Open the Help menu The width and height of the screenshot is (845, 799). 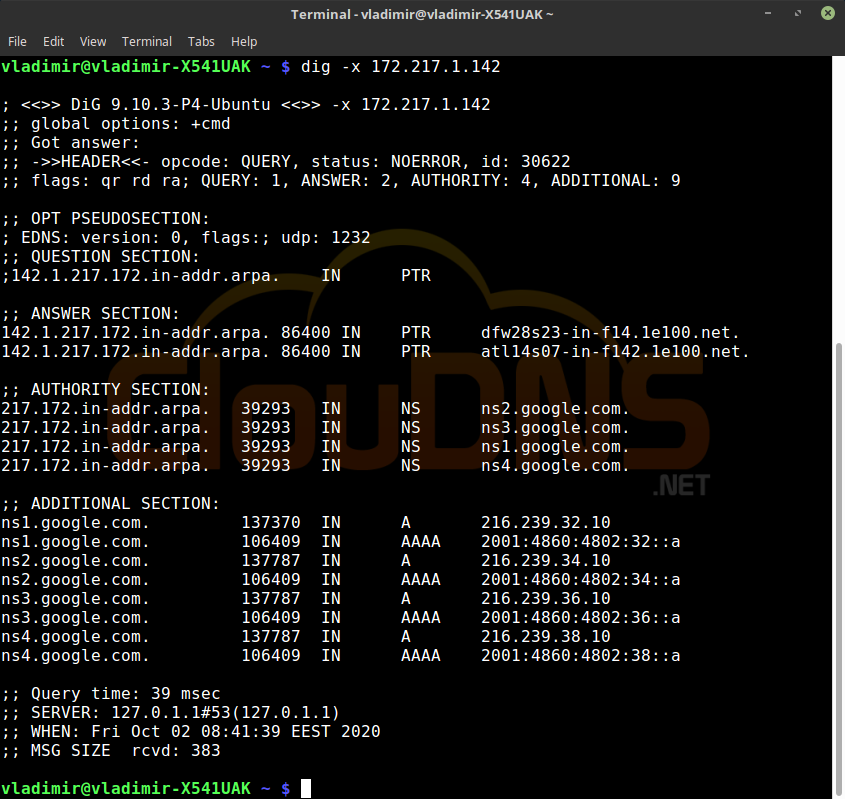[x=244, y=41]
